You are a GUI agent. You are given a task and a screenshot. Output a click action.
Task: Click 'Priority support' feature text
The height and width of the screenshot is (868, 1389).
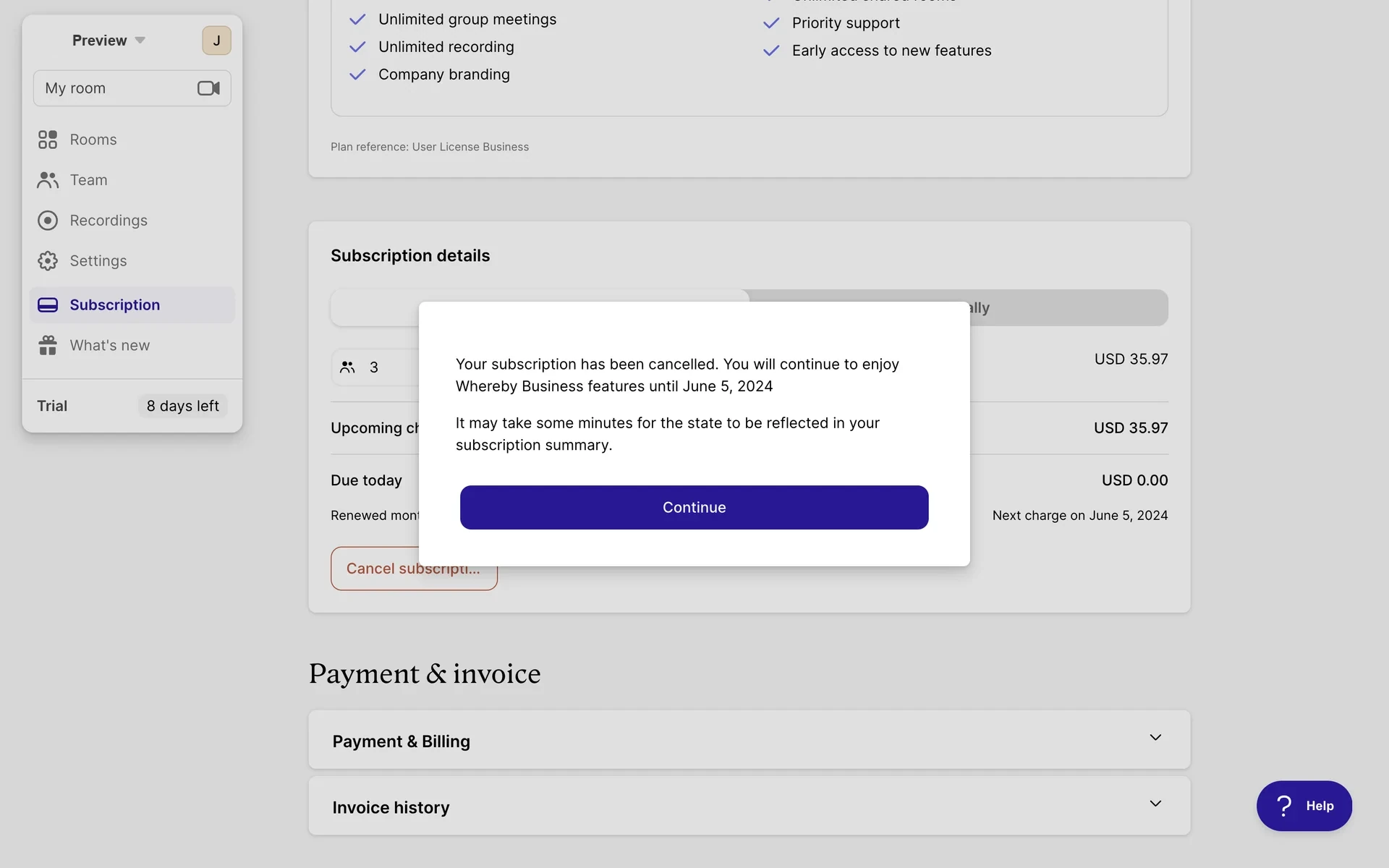(846, 23)
